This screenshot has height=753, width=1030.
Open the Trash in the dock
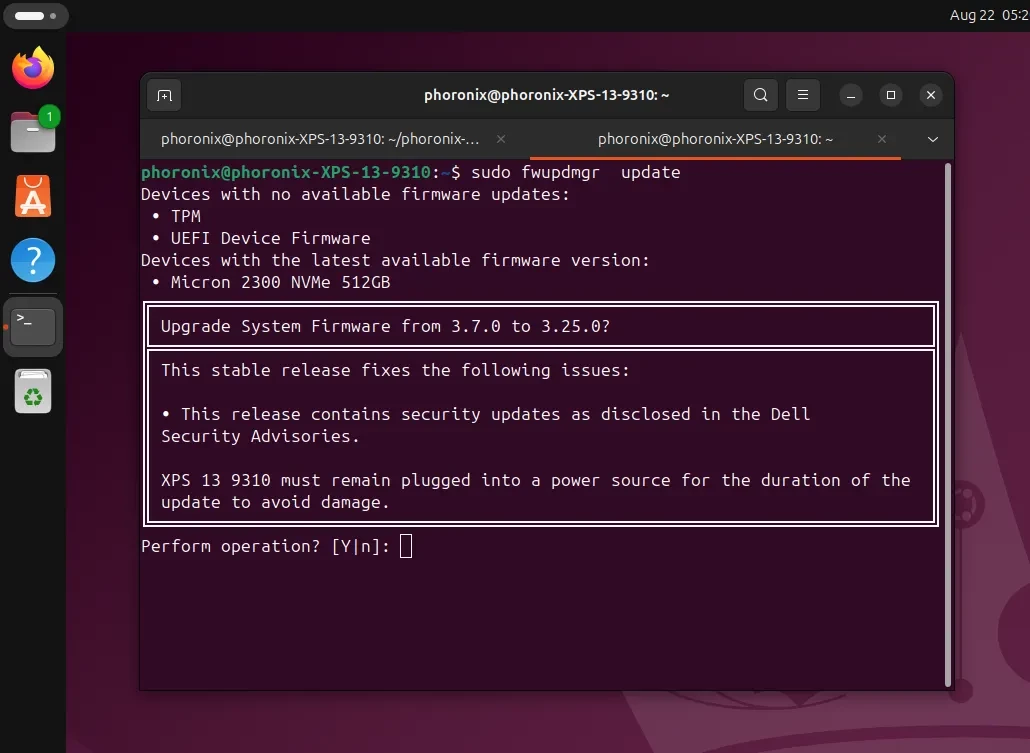[x=33, y=392]
